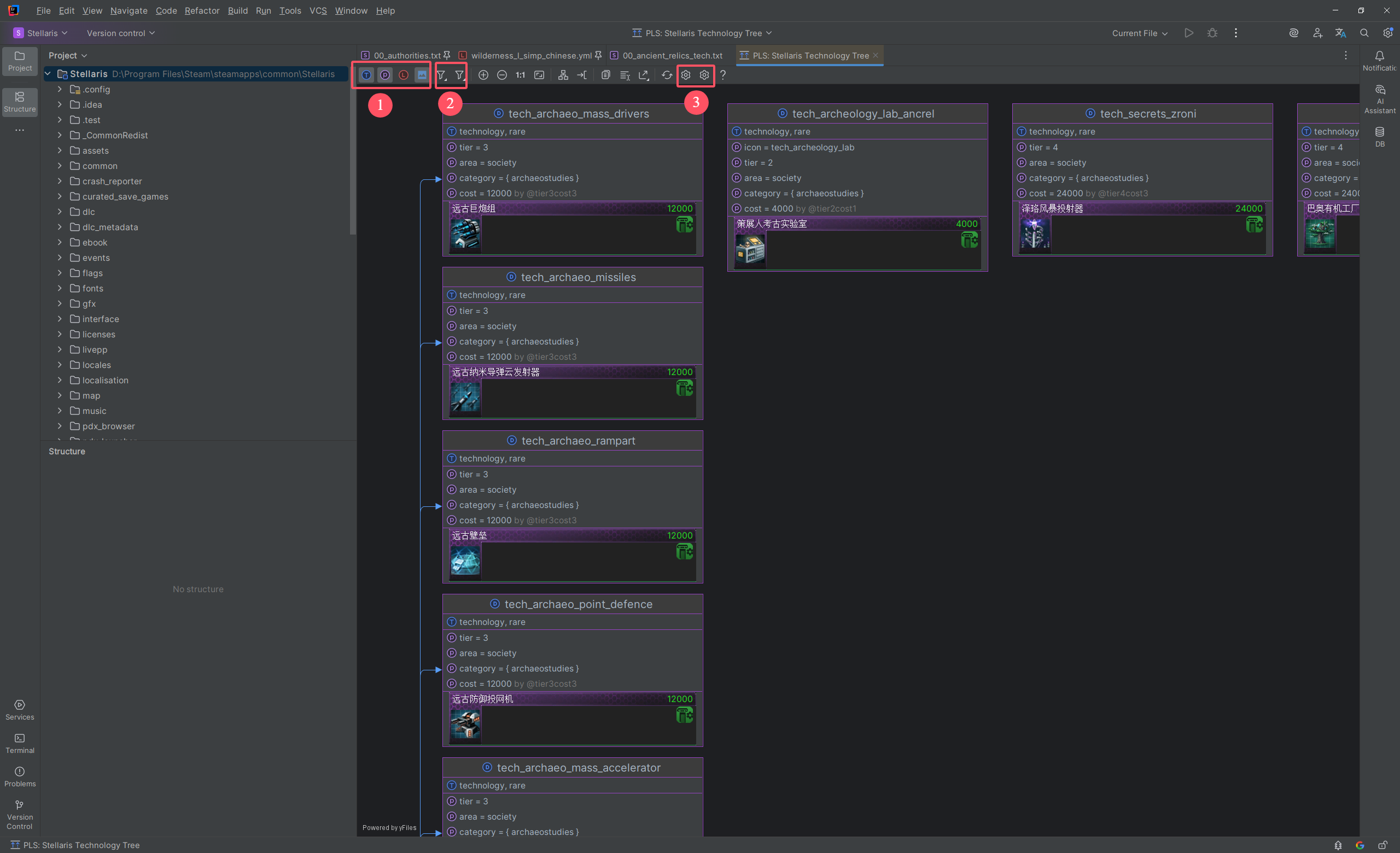
Task: Open the Project view selector dropdown
Action: (x=68, y=55)
